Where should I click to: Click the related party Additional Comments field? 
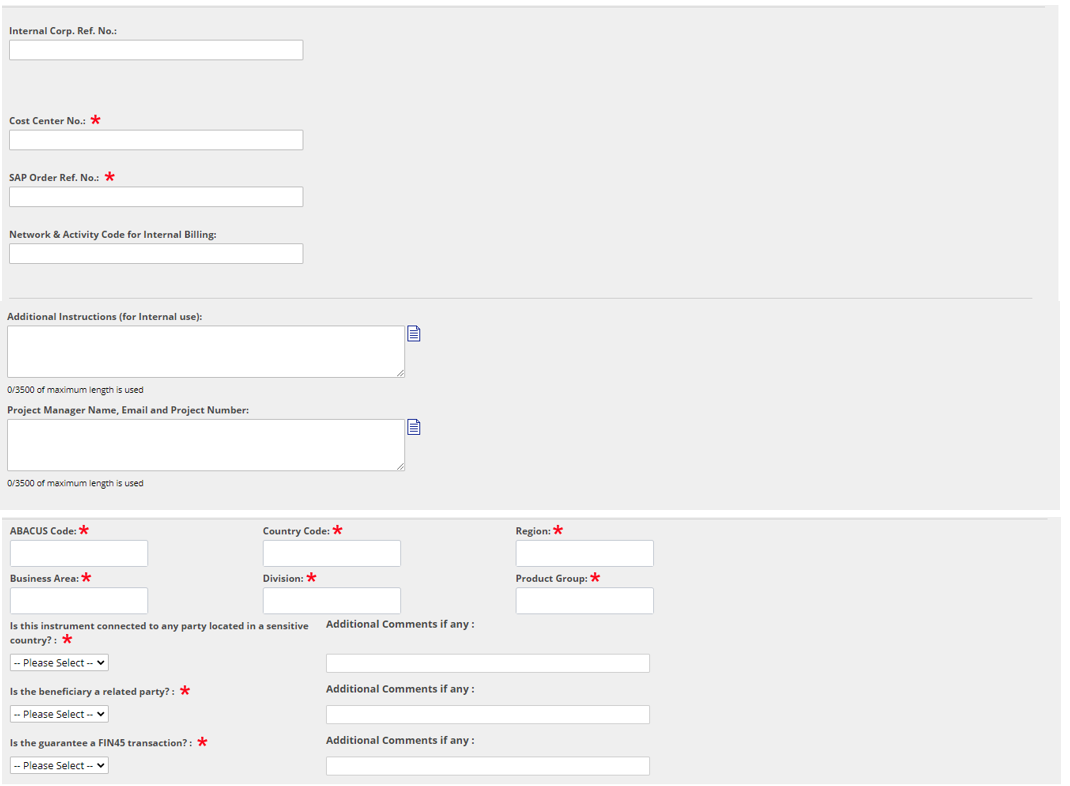coord(488,714)
